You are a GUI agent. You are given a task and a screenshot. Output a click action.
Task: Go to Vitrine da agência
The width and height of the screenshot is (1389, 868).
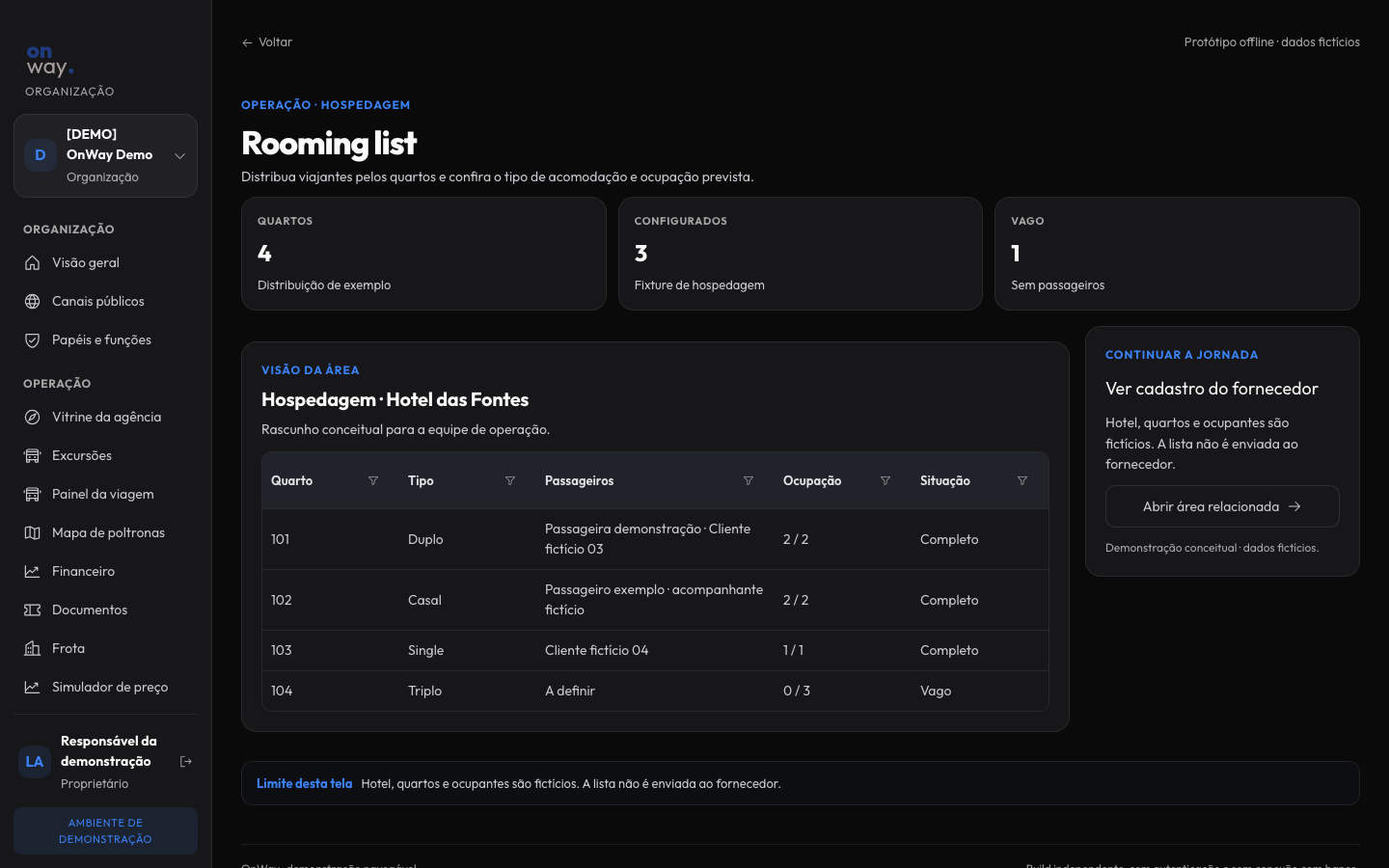point(105,417)
